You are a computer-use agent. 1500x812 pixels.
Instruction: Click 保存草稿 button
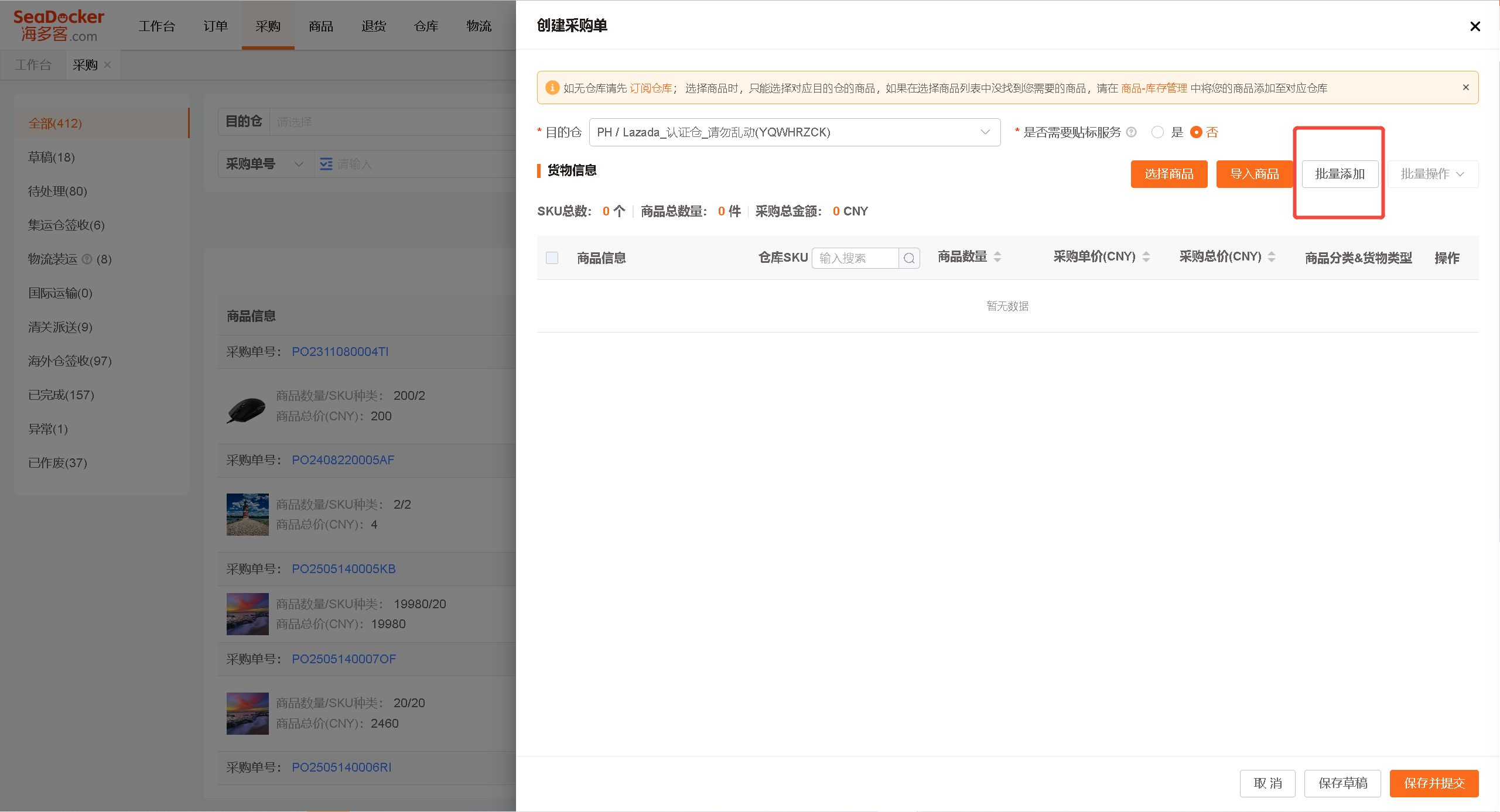coord(1342,783)
